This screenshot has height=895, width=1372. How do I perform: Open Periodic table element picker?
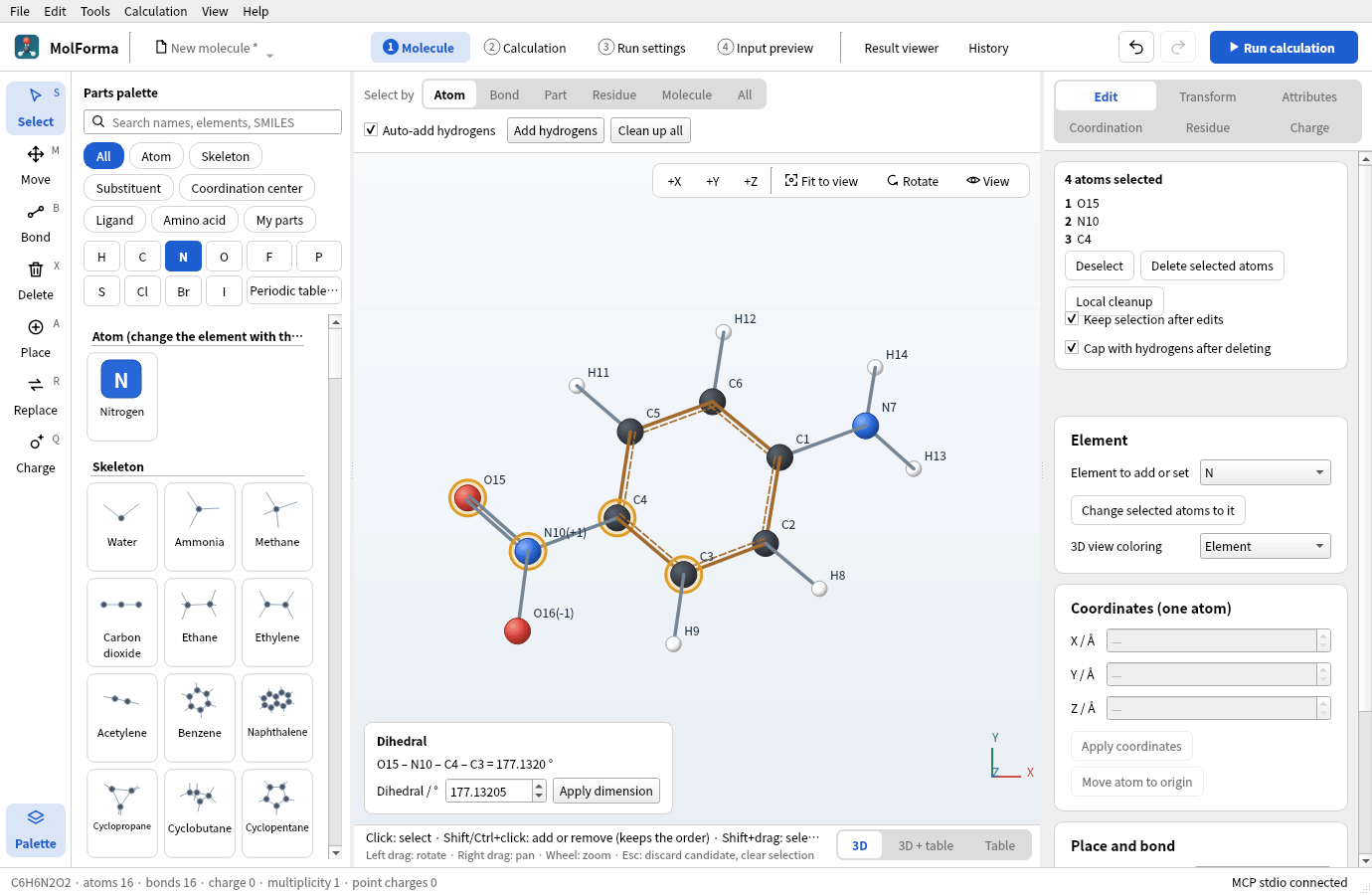click(294, 290)
